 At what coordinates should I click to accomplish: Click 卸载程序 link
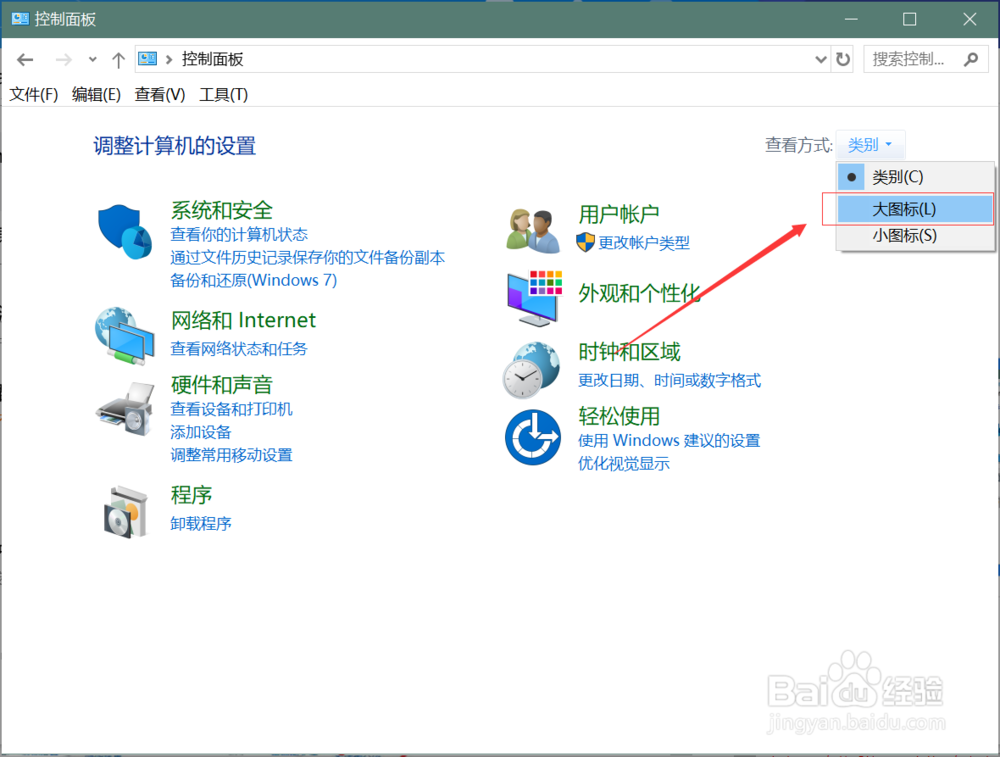pyautogui.click(x=200, y=524)
